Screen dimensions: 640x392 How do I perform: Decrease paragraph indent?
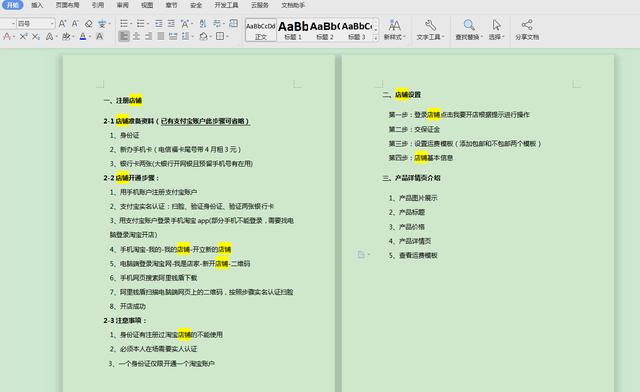158,24
